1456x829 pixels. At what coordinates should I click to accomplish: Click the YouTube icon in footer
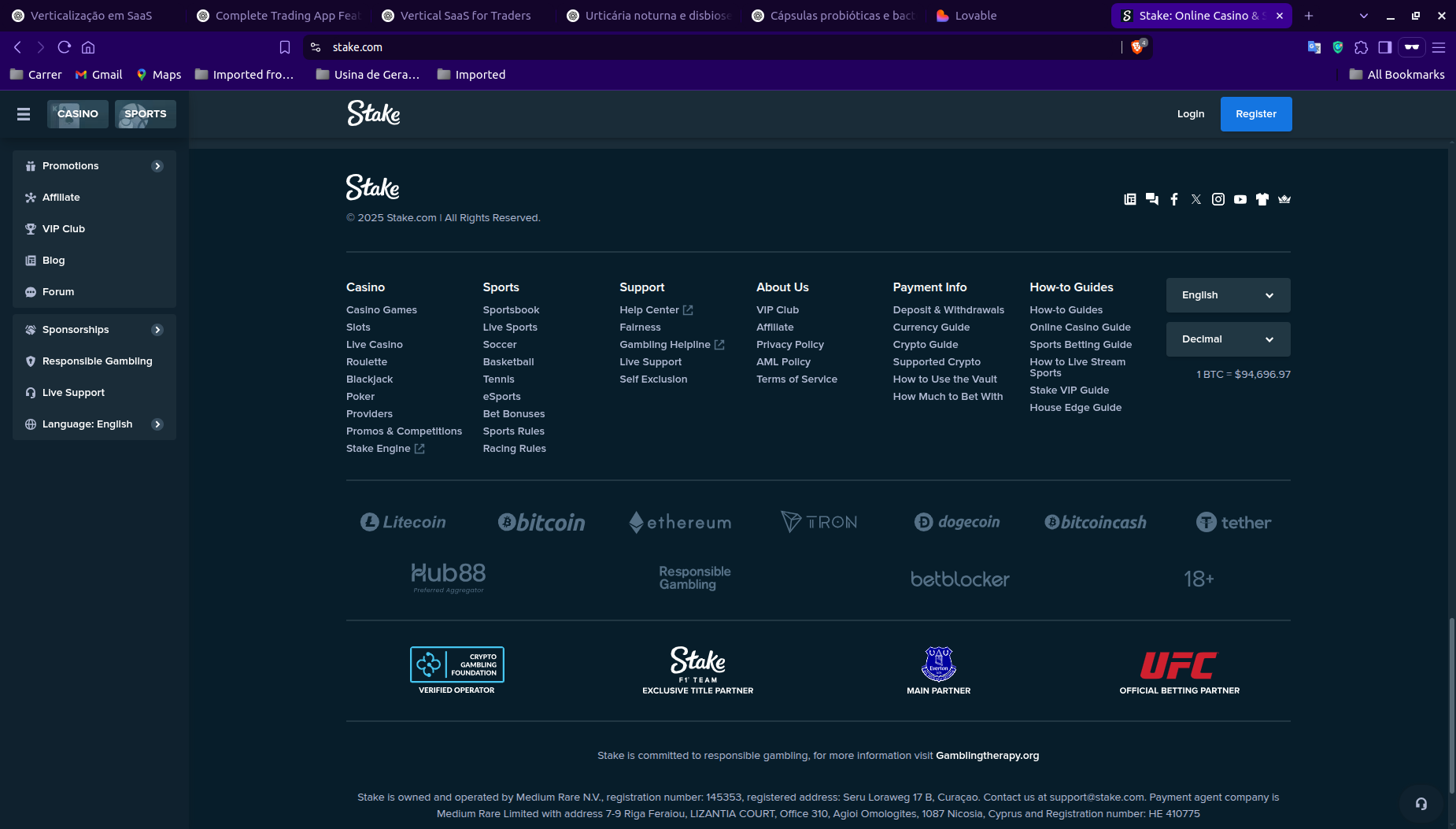1240,199
